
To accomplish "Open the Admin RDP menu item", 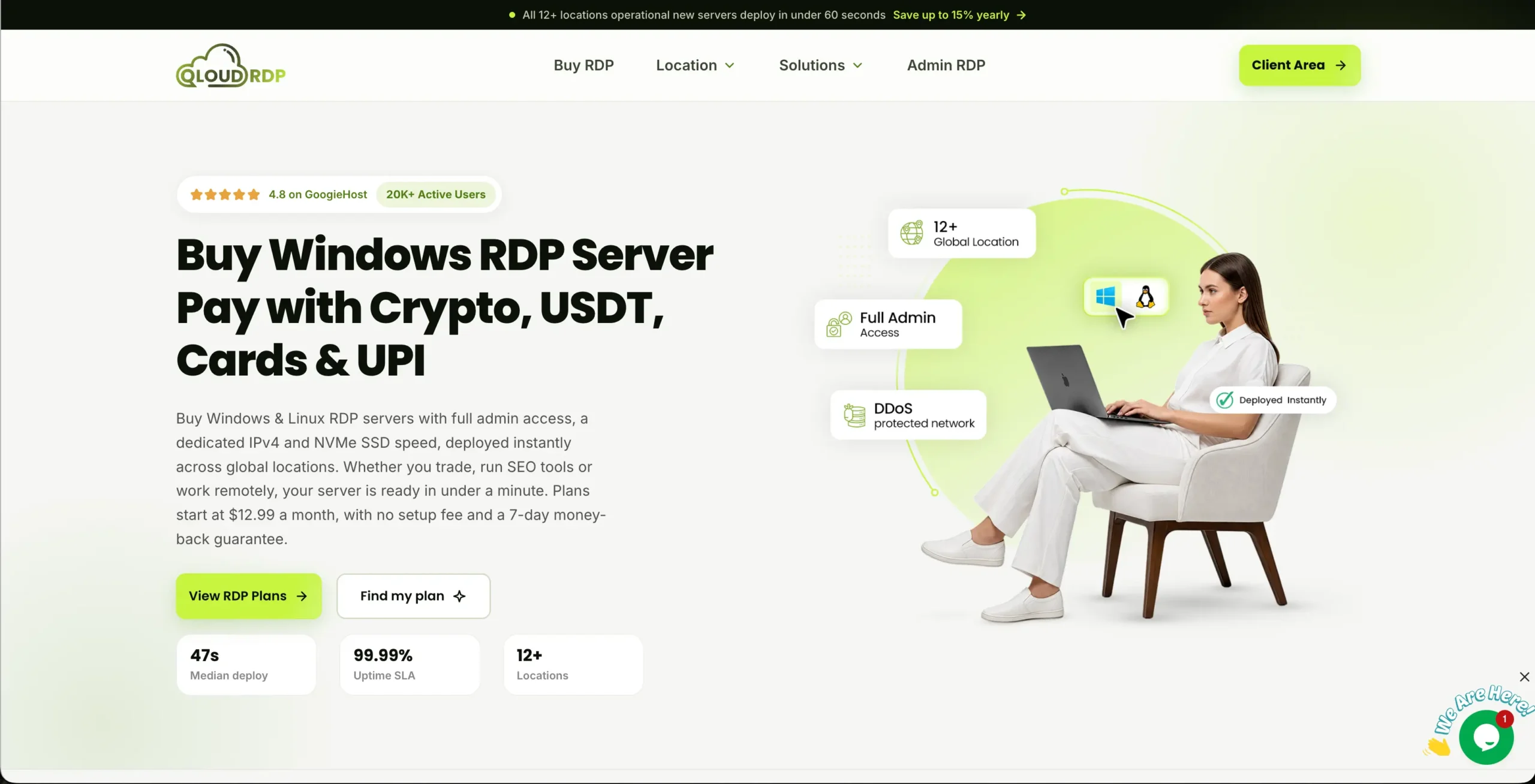I will (946, 65).
